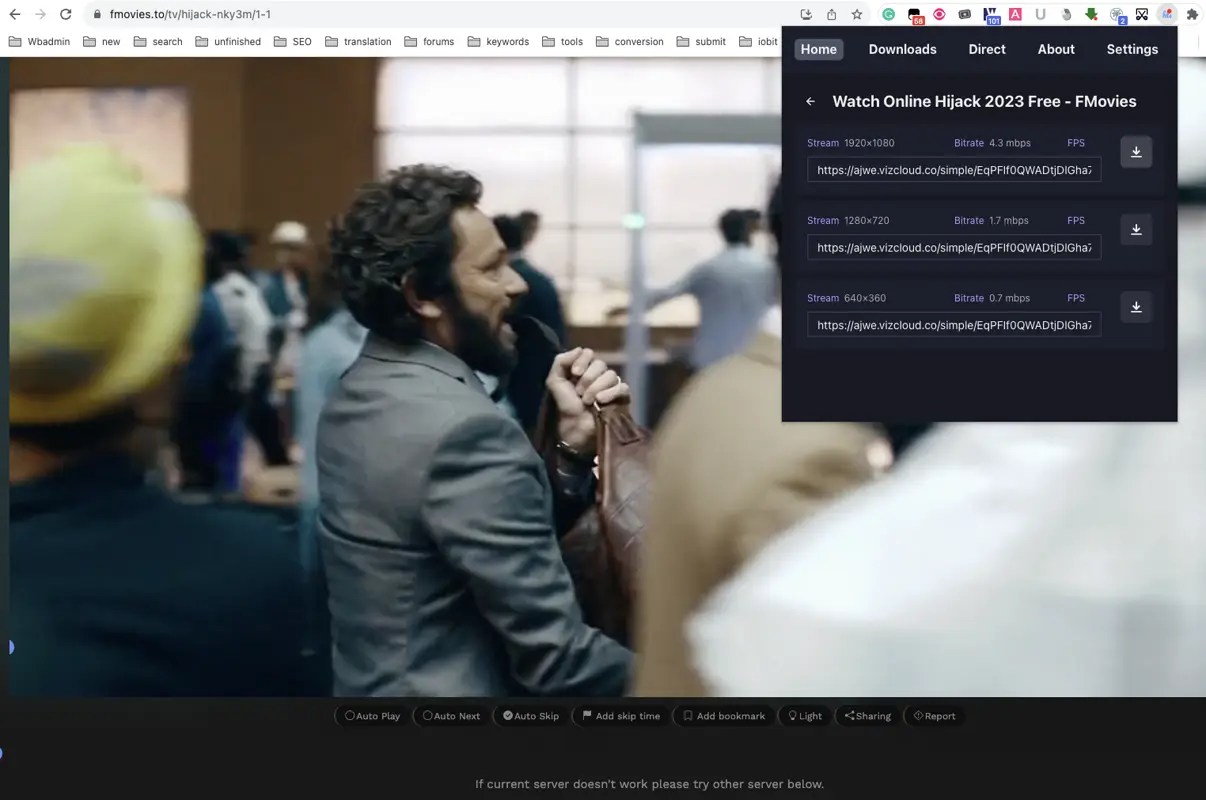Click the back arrow beside Watch Online Hijack
1206x800 pixels.
click(810, 101)
